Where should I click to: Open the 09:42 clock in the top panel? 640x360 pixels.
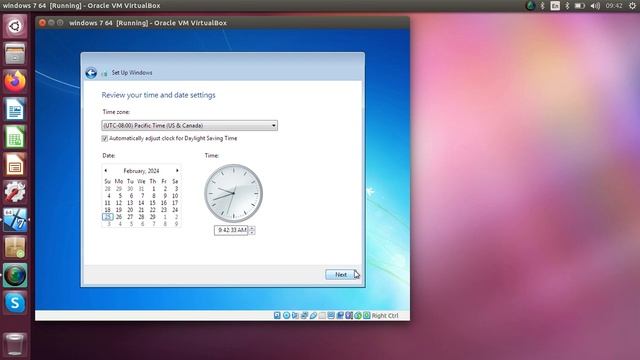pyautogui.click(x=614, y=6)
